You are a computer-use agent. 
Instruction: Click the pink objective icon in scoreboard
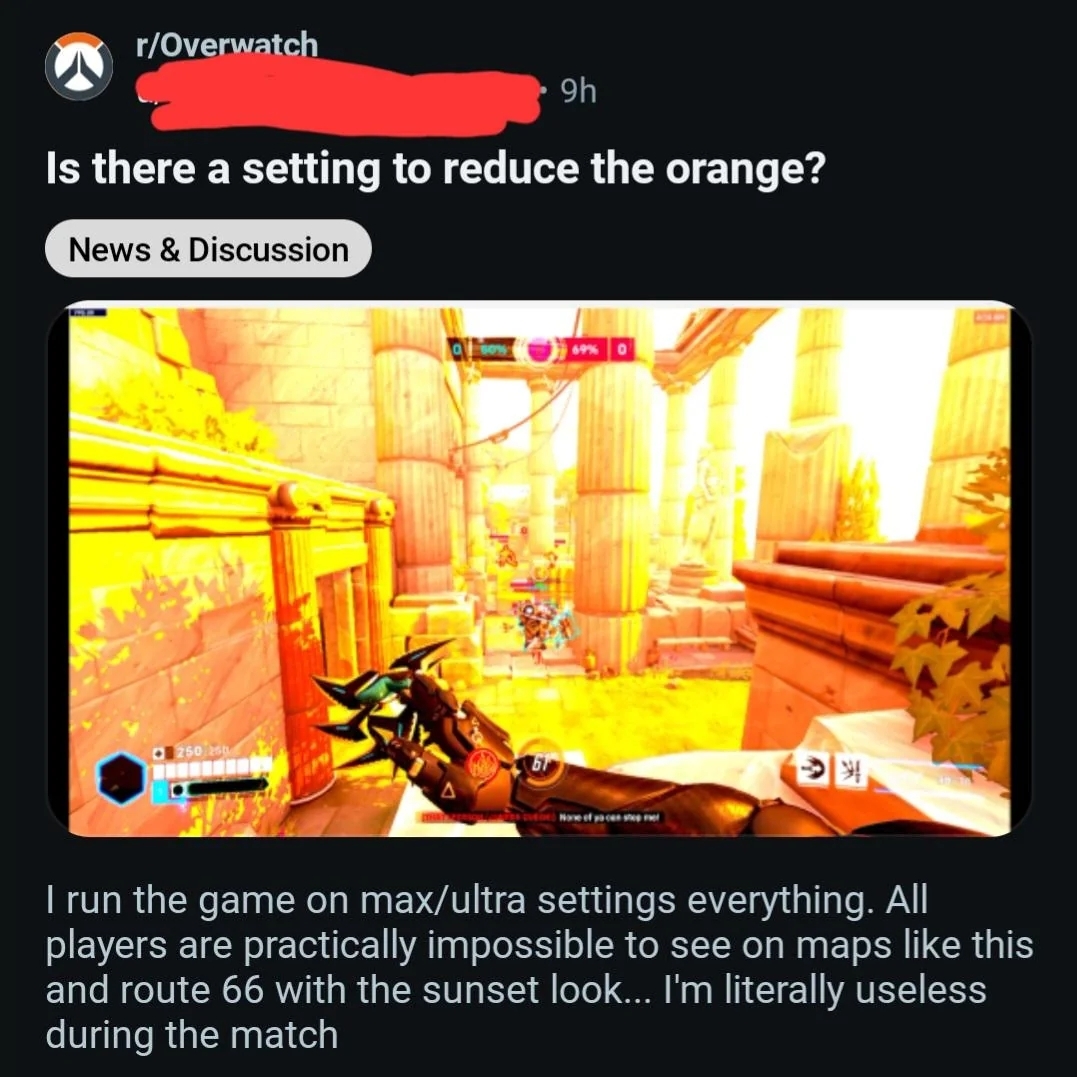(541, 350)
